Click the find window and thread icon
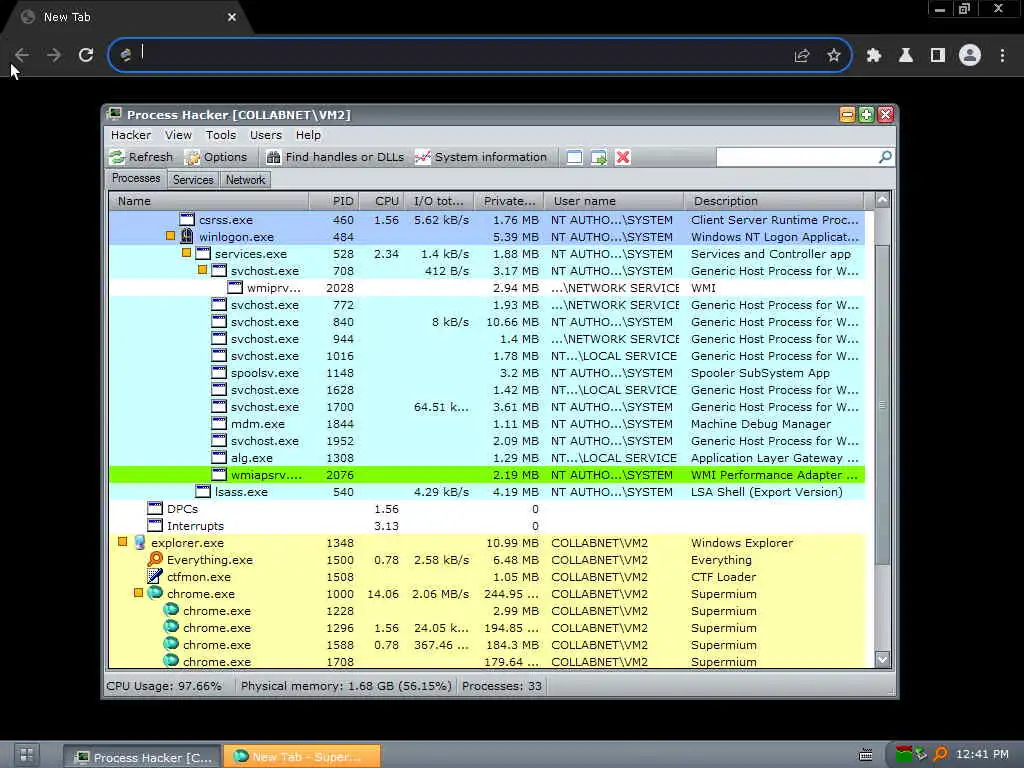This screenshot has height=768, width=1024. [x=598, y=157]
